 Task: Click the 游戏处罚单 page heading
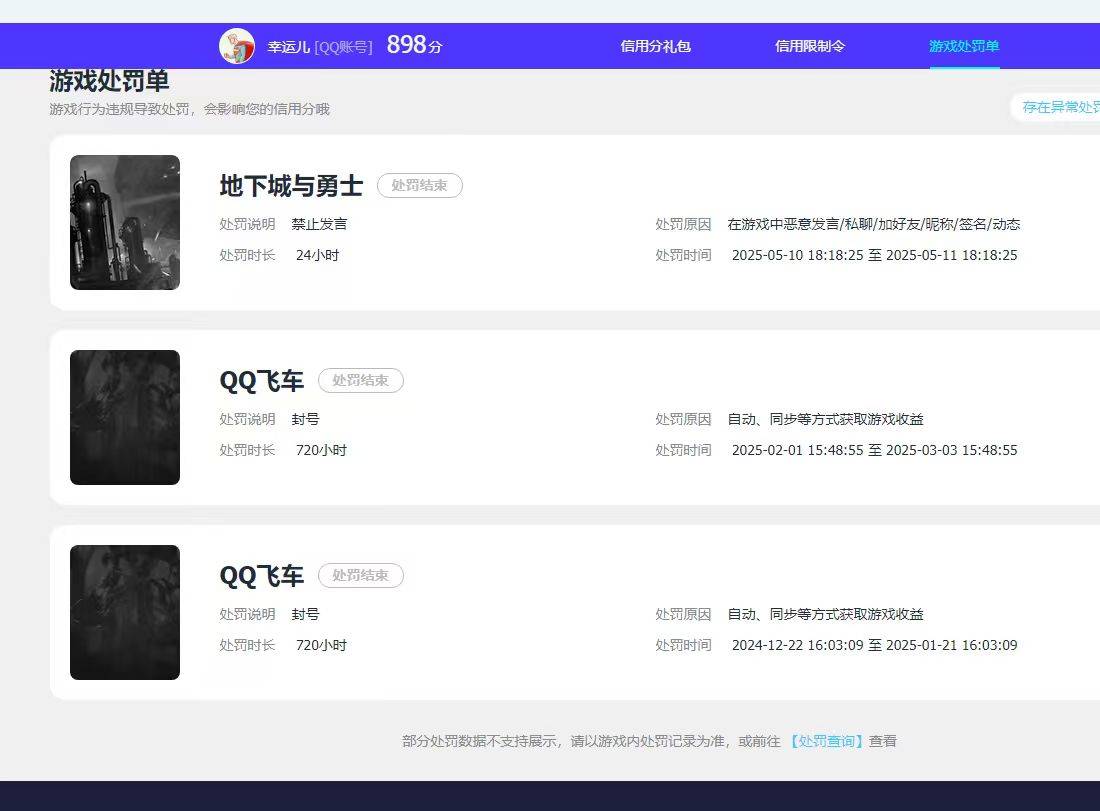pyautogui.click(x=109, y=81)
